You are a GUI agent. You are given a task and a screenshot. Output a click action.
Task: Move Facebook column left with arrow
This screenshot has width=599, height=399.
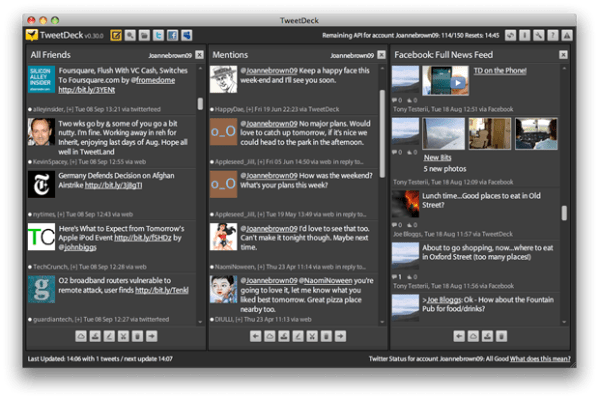tap(459, 336)
